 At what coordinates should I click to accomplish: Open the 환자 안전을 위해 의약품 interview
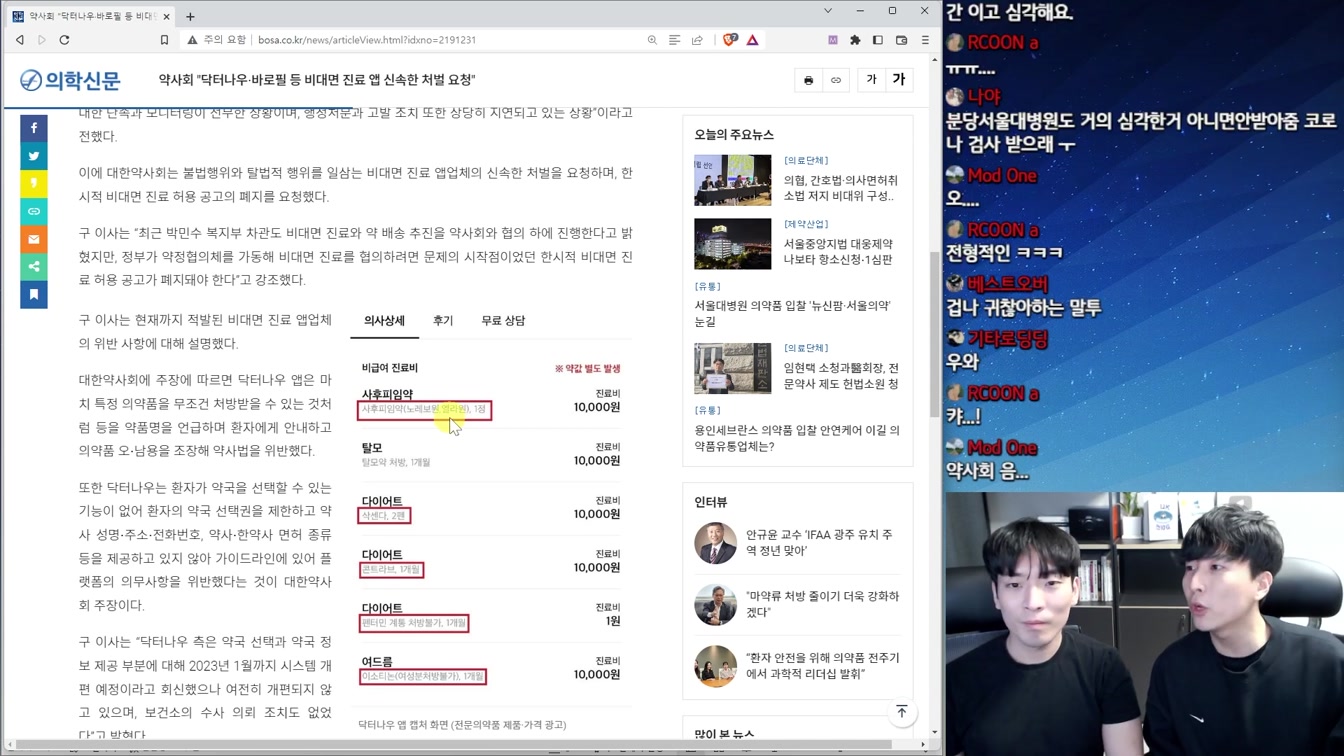[x=822, y=666]
